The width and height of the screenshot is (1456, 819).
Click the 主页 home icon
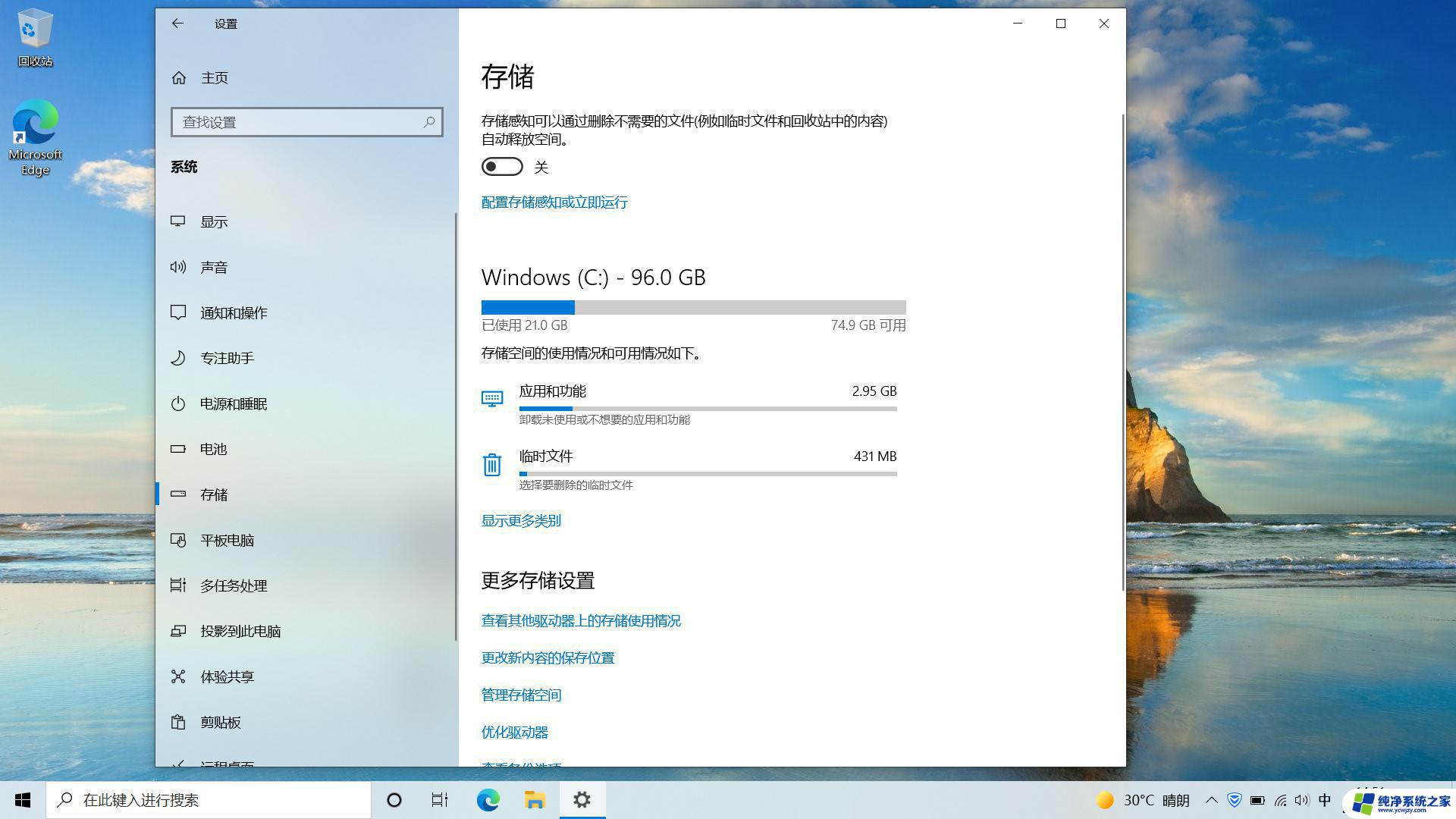click(178, 77)
